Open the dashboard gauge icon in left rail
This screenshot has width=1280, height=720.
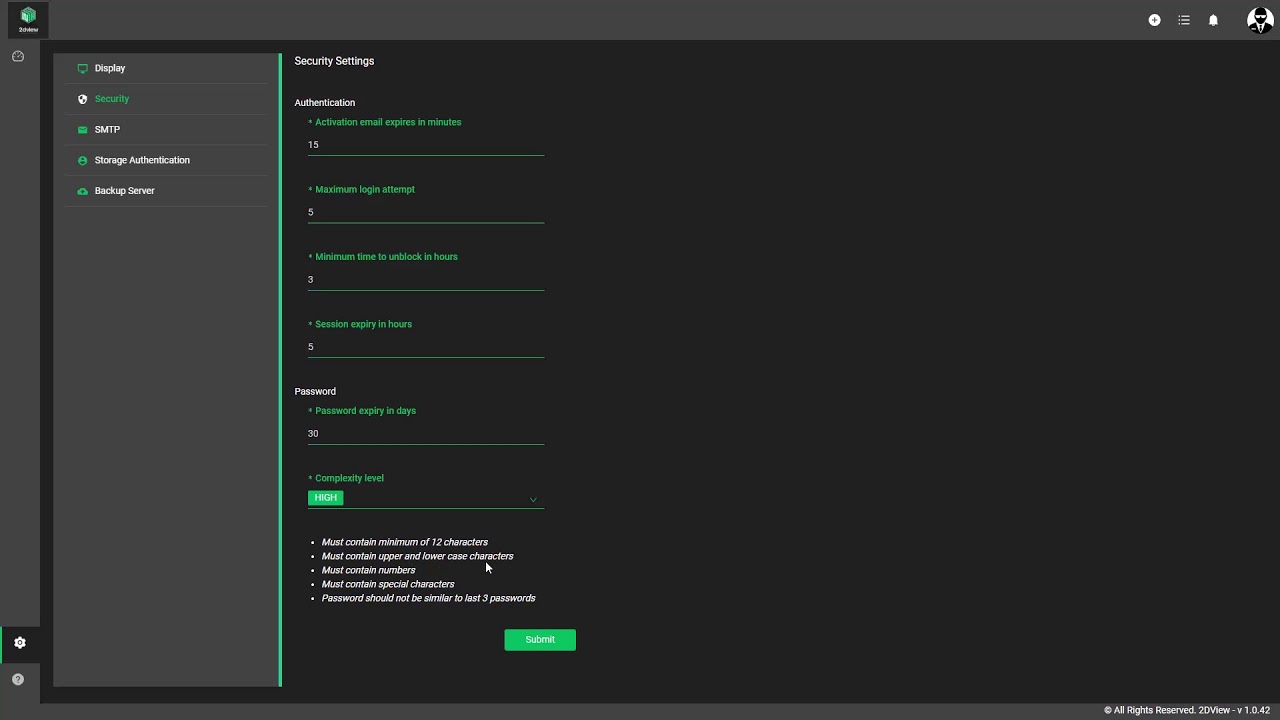(x=18, y=57)
